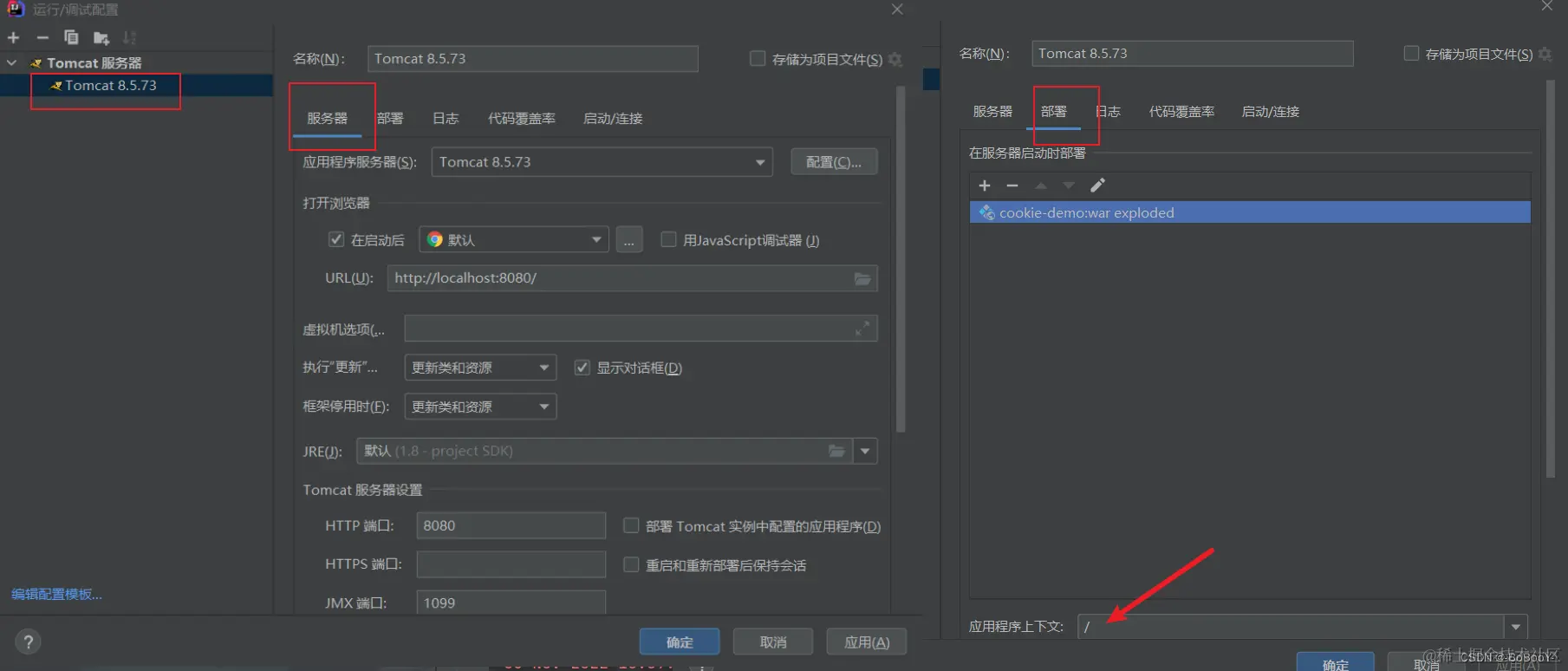Click the right dialog vertical scrollbar

1551,277
